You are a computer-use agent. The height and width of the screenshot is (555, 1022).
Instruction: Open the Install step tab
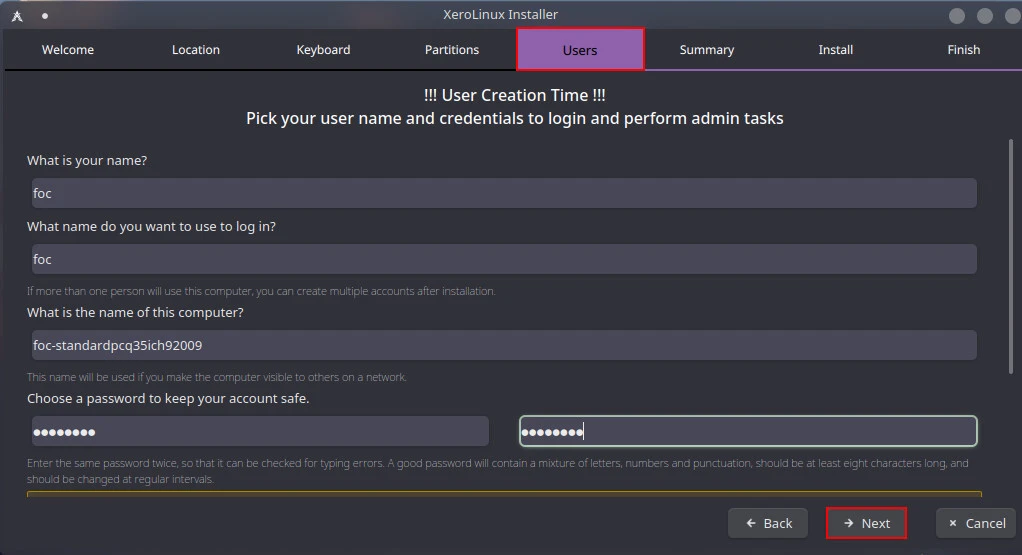click(x=836, y=50)
